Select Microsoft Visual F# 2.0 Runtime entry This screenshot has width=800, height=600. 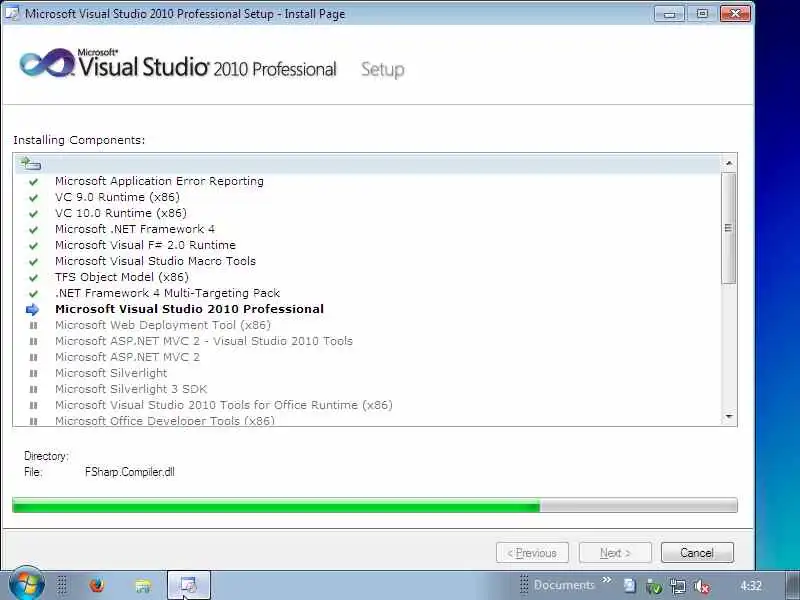coord(145,245)
